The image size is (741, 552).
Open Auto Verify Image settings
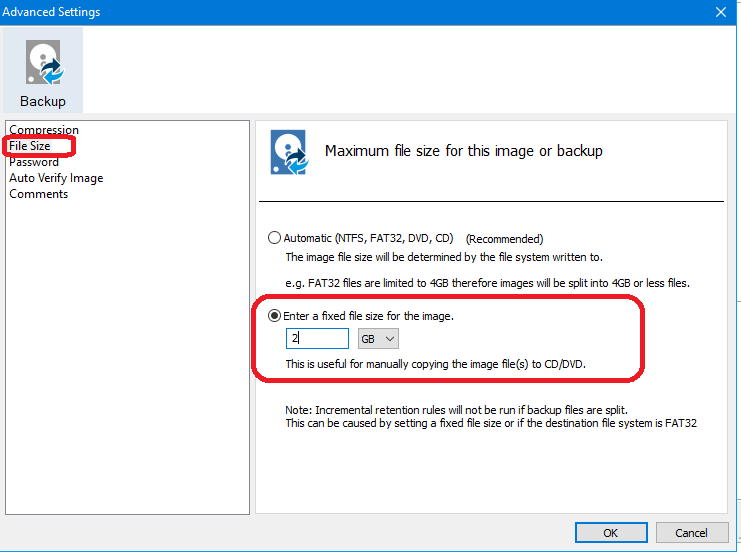56,178
